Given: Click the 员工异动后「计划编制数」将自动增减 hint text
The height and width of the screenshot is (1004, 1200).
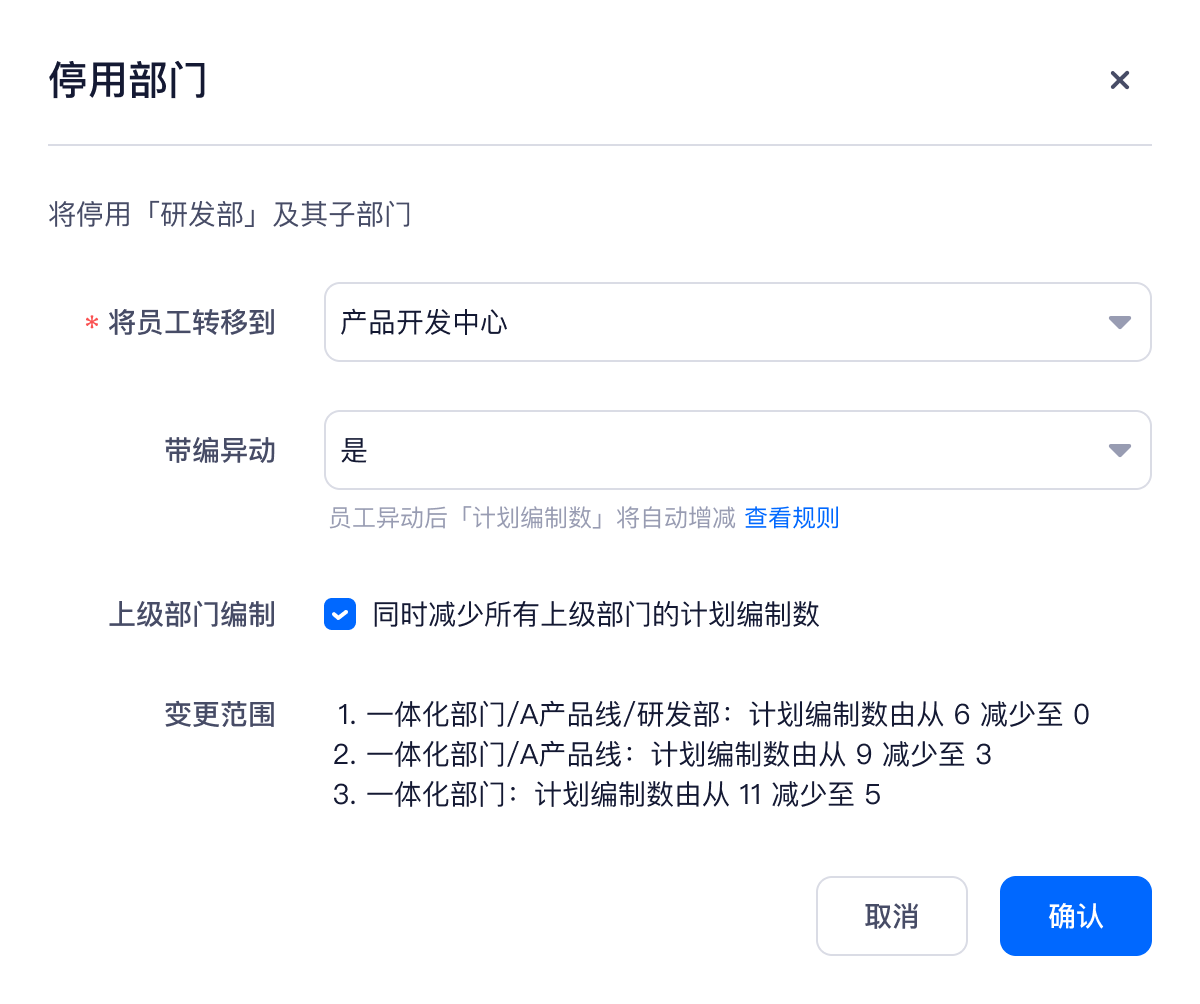Looking at the screenshot, I should click(x=532, y=517).
